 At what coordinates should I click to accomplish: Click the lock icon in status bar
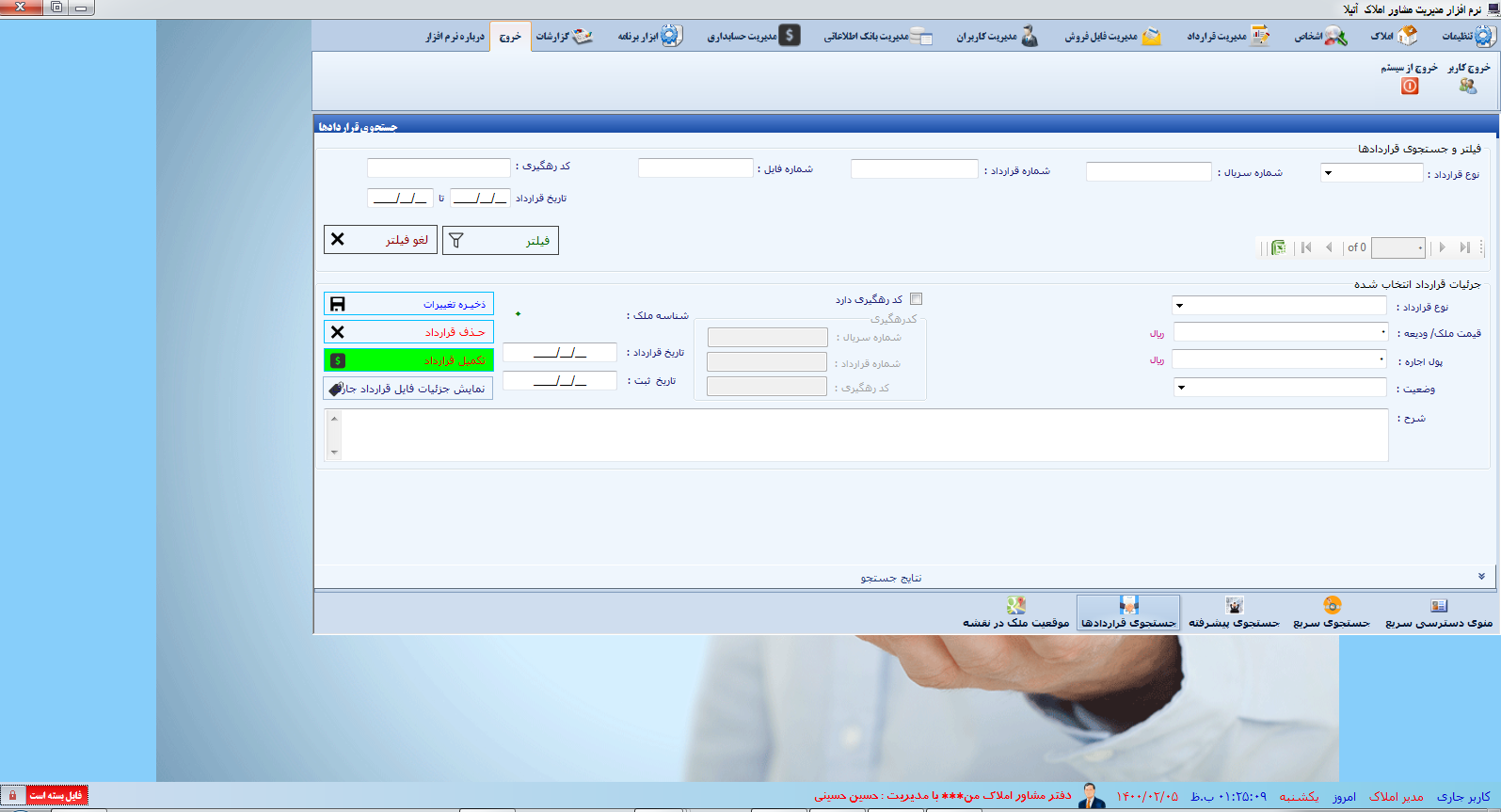tap(13, 795)
